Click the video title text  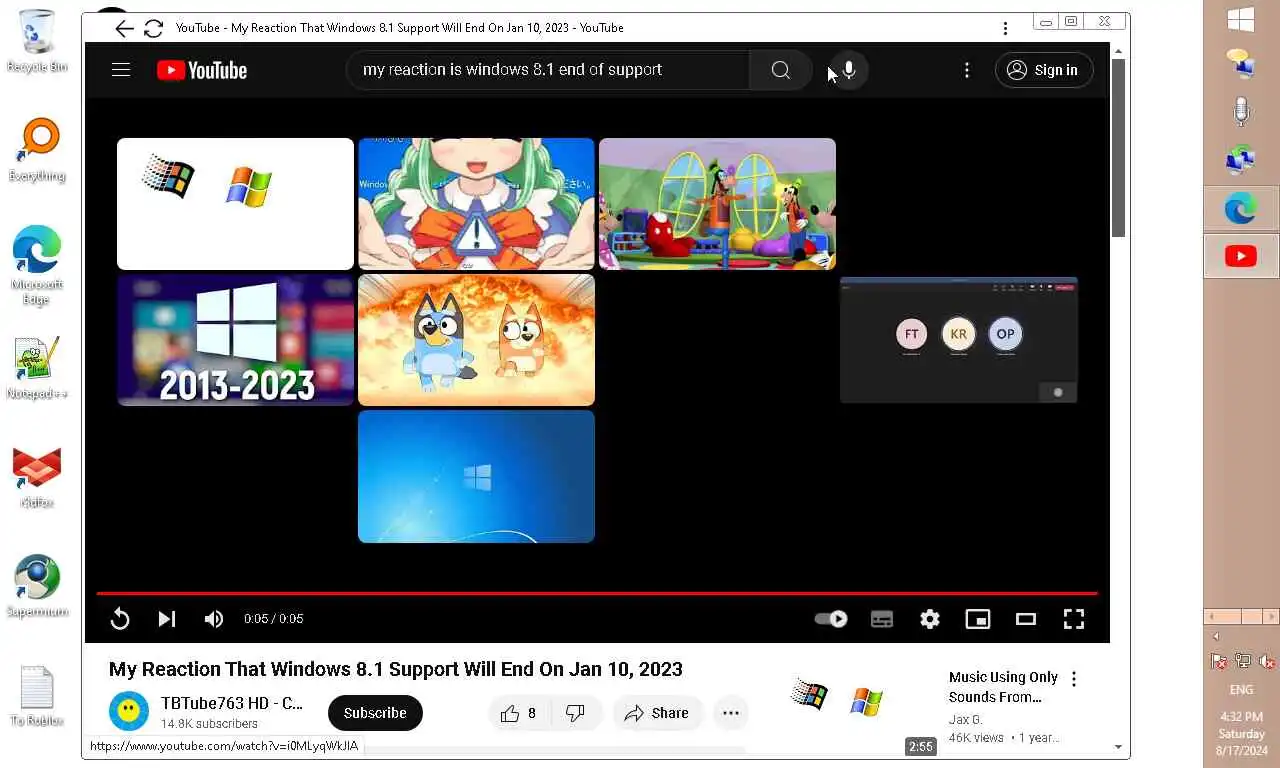[396, 669]
